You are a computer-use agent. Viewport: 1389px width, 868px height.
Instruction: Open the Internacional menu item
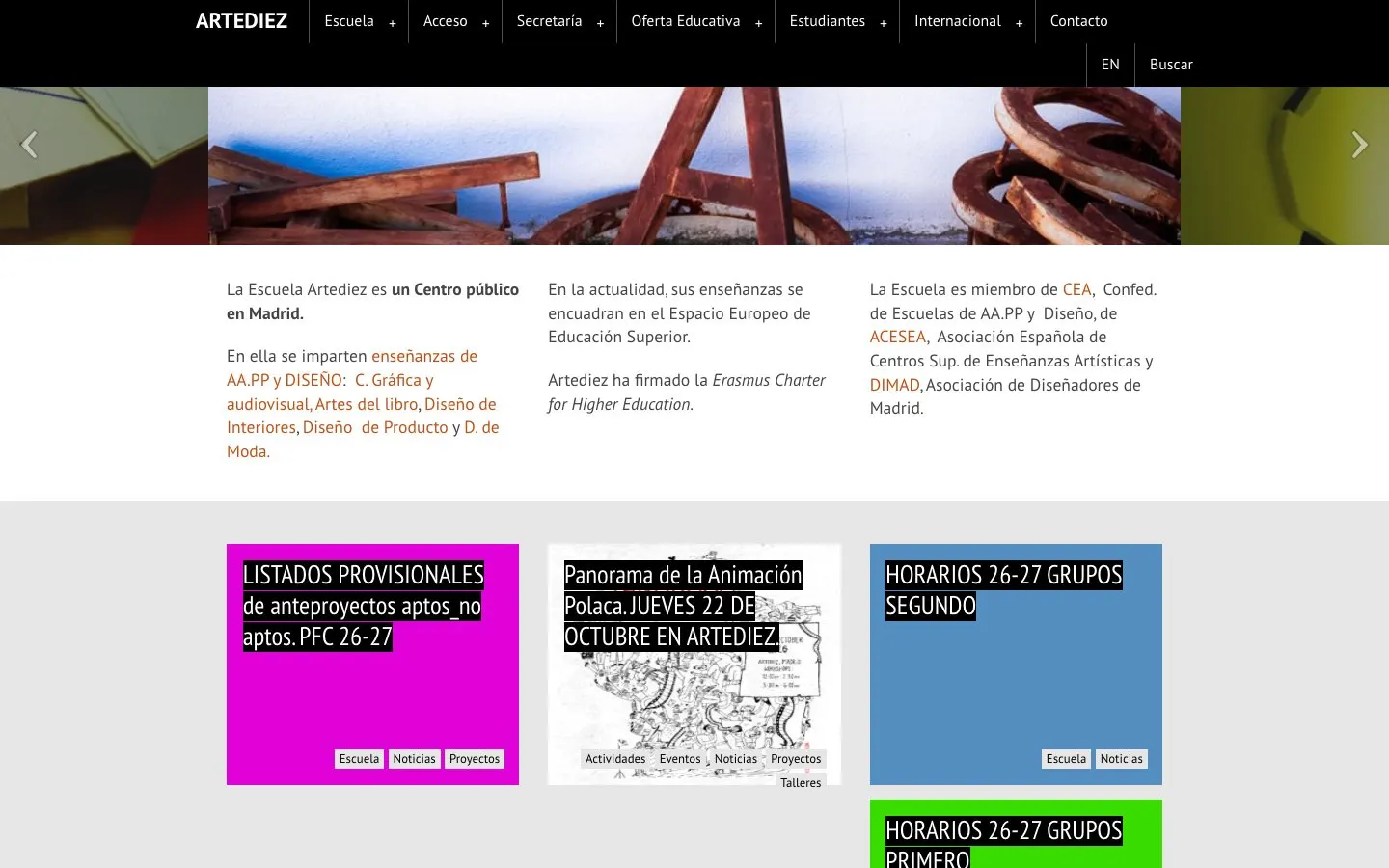pos(958,21)
